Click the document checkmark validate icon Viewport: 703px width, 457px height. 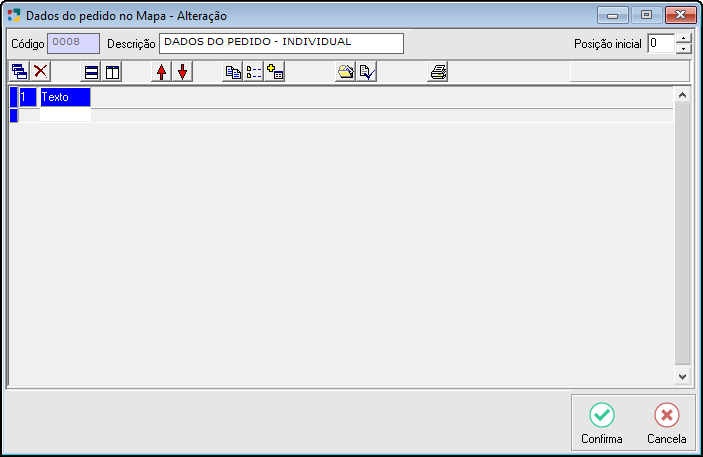[x=367, y=72]
